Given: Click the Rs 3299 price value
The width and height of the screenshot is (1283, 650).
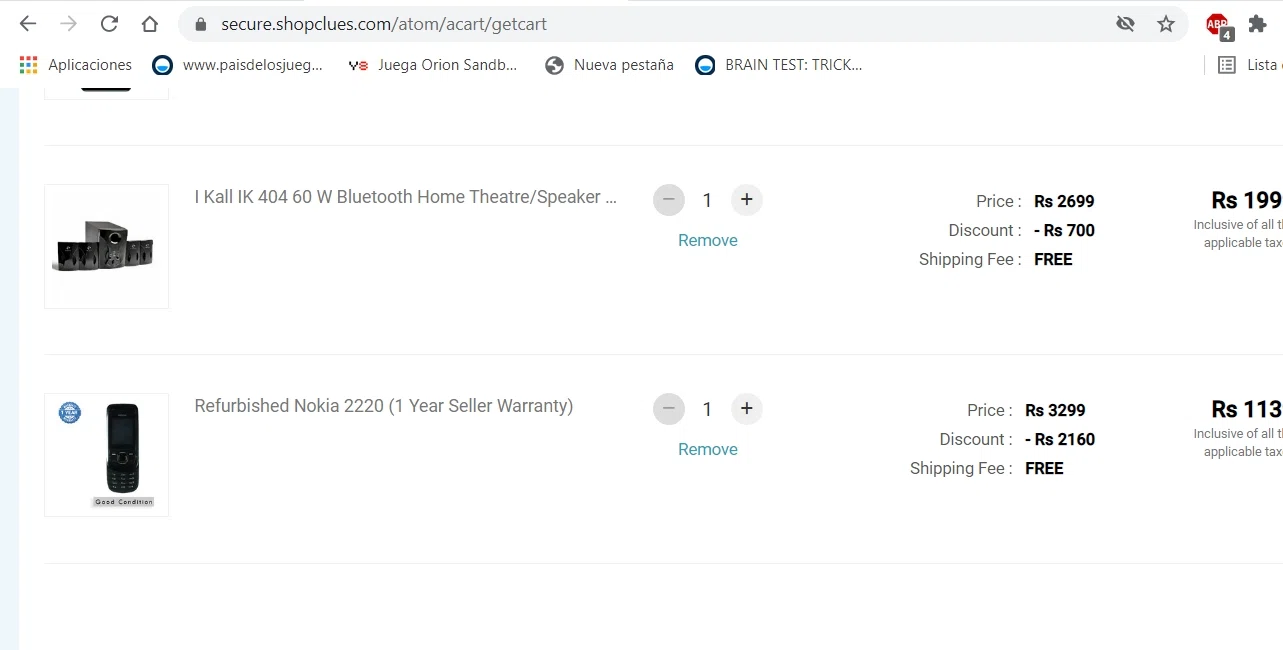Looking at the screenshot, I should coord(1055,410).
